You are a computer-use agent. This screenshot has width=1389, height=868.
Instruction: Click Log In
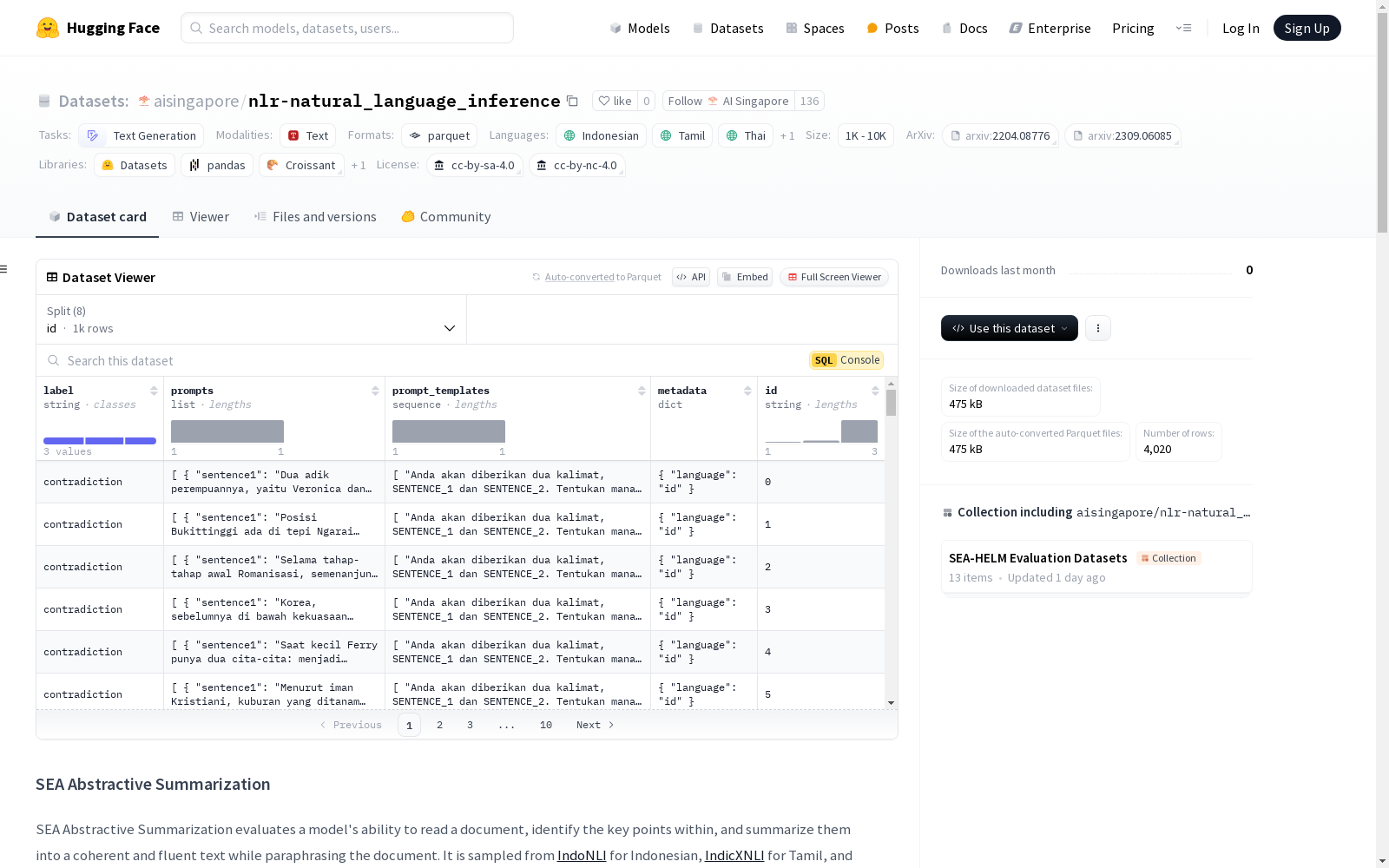pyautogui.click(x=1241, y=28)
